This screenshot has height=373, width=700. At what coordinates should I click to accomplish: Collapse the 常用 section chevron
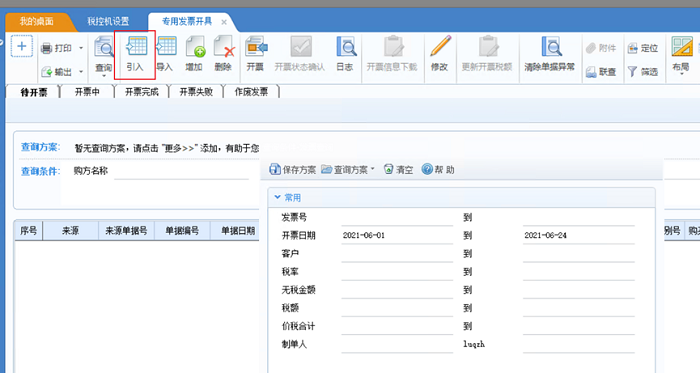pyautogui.click(x=277, y=197)
